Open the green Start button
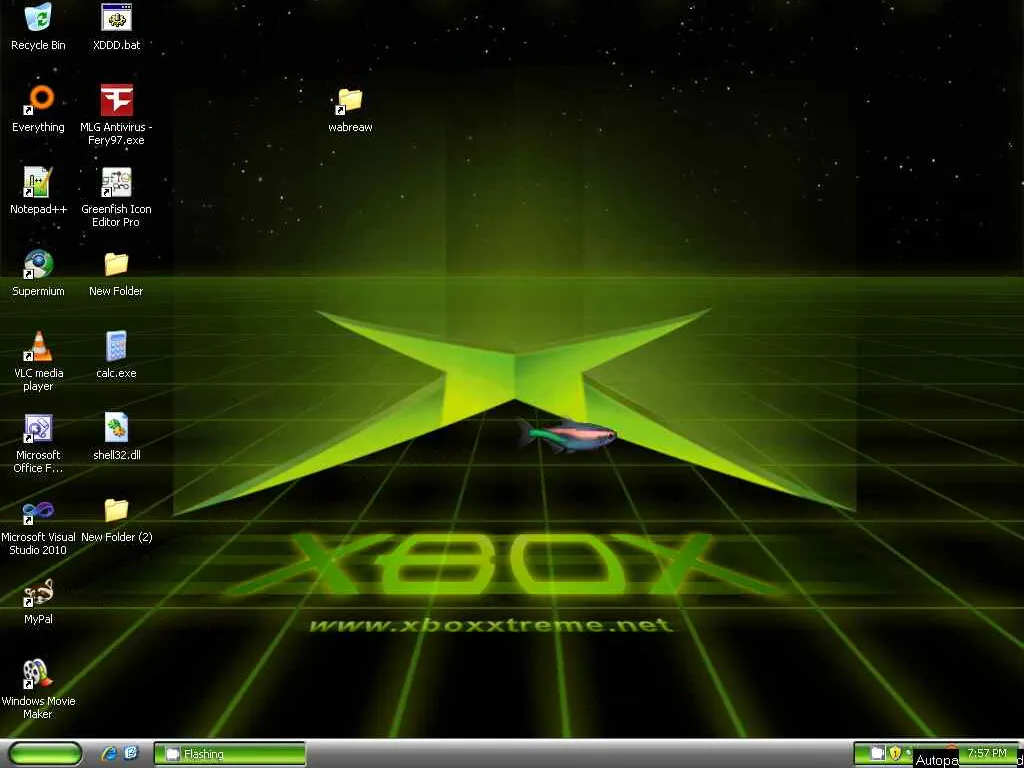This screenshot has height=768, width=1024. tap(46, 754)
